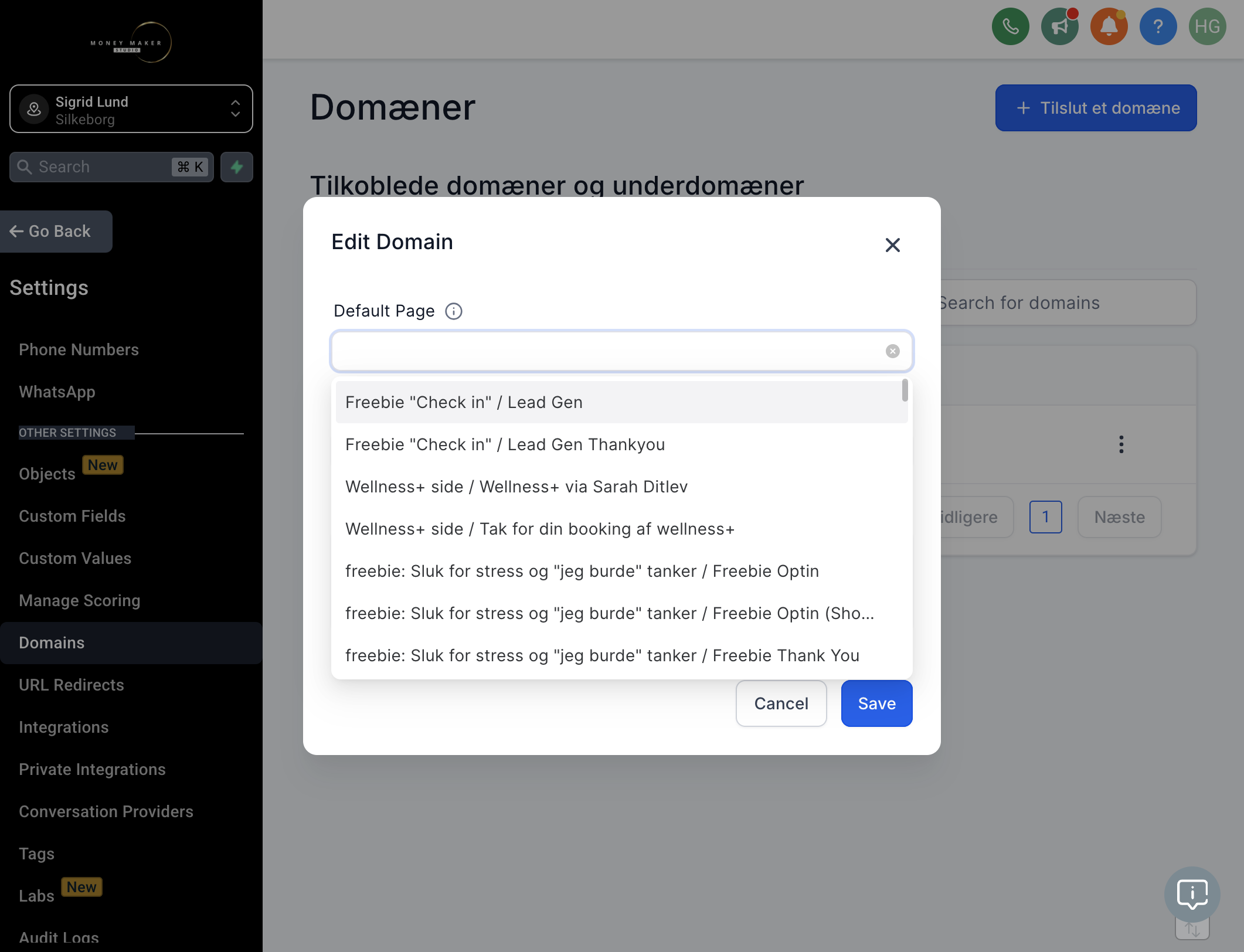The image size is (1244, 952).
Task: Open the three-dot domain row menu
Action: 1121,444
